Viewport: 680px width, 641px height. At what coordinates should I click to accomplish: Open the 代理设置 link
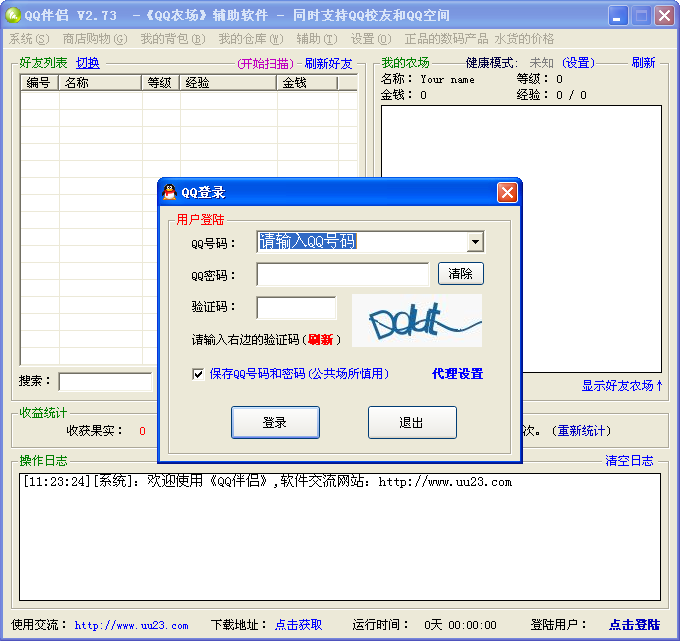pos(458,374)
